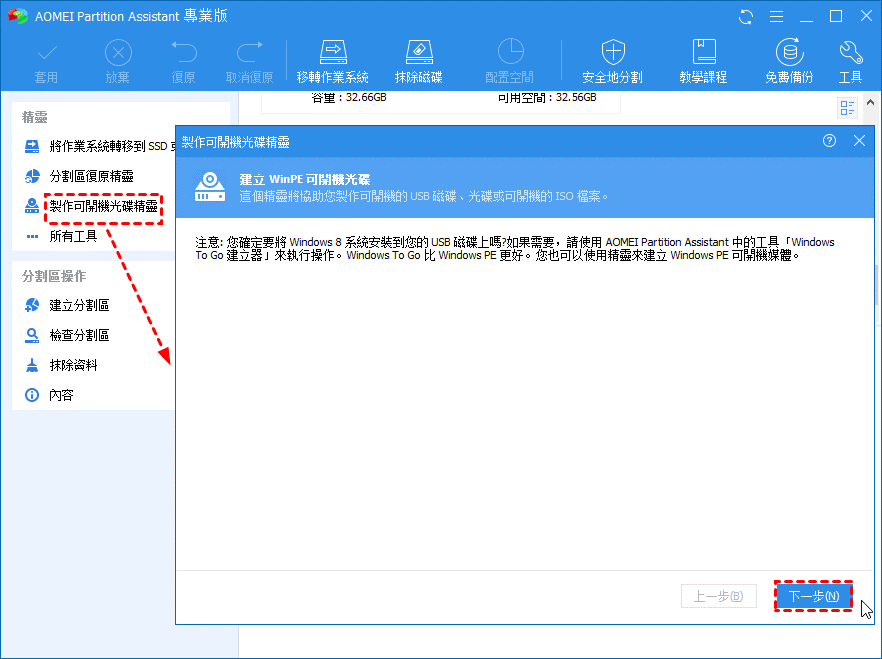Click the partition recovery pie icon
Screen dimensions: 882x659
click(x=32, y=176)
